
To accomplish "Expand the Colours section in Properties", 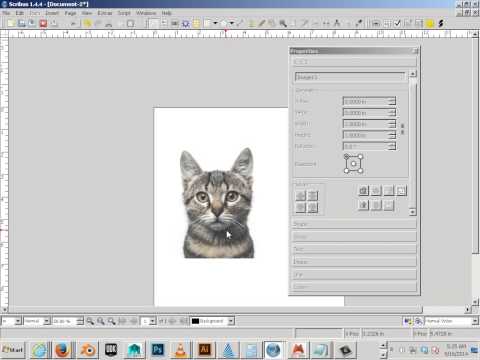I will tap(354, 287).
